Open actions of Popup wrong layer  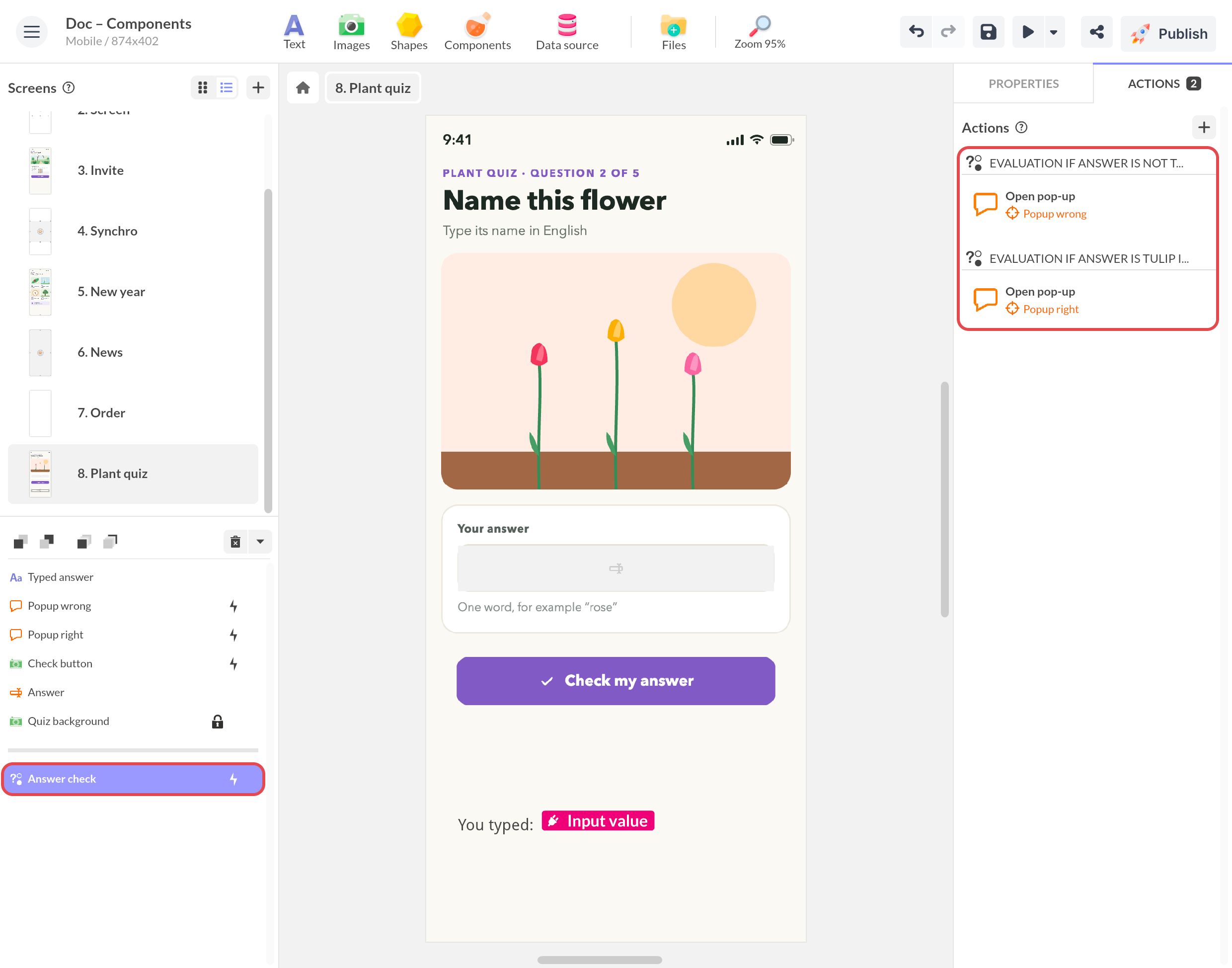pyautogui.click(x=233, y=606)
